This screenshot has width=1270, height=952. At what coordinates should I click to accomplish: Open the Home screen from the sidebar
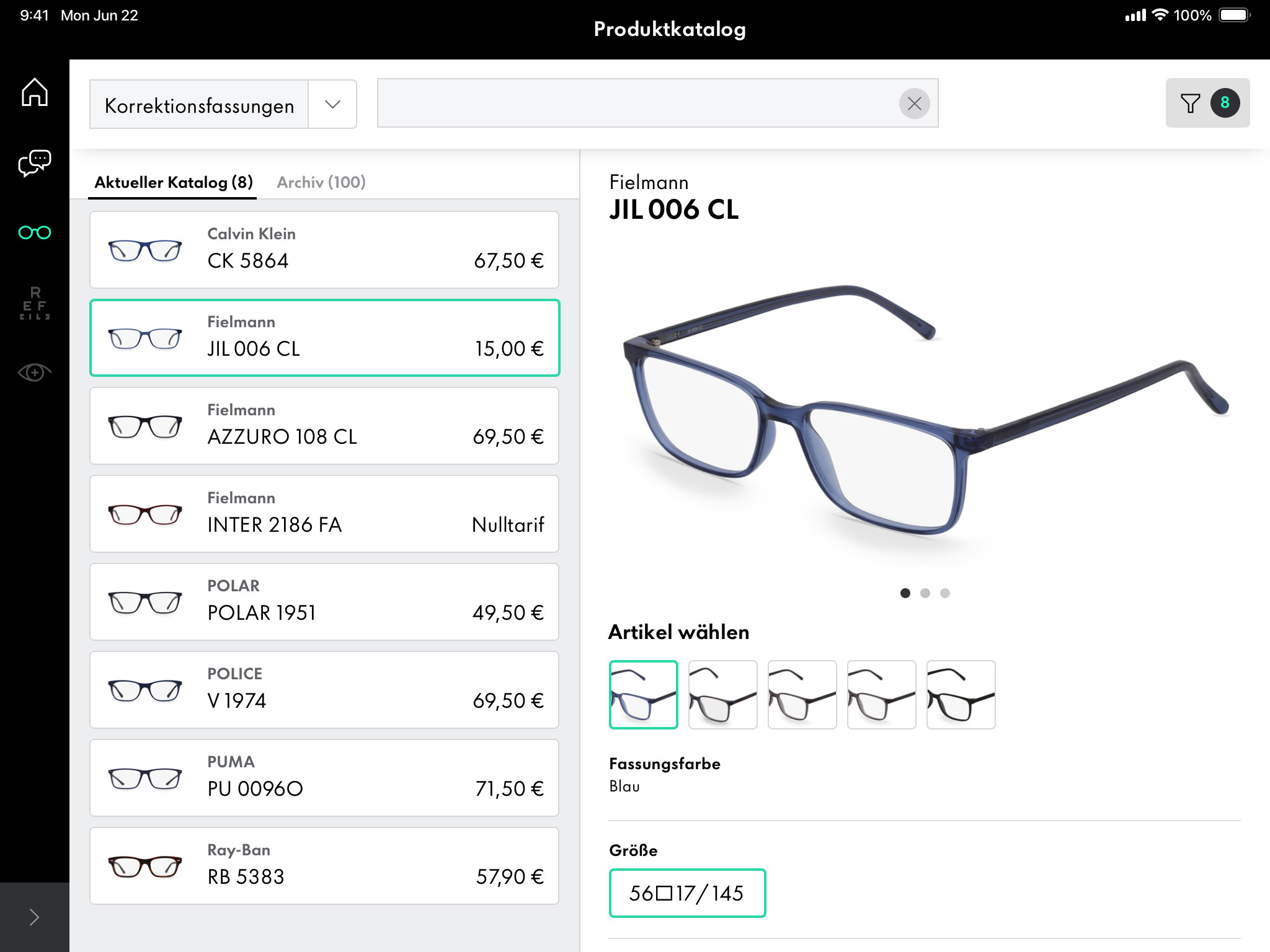pos(35,92)
